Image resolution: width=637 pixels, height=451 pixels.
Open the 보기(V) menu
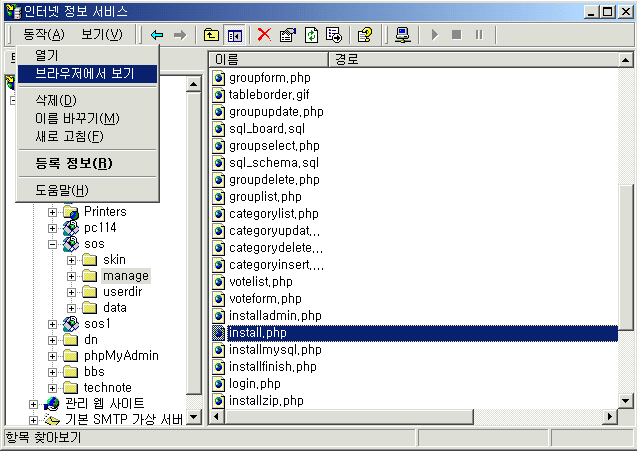point(101,34)
